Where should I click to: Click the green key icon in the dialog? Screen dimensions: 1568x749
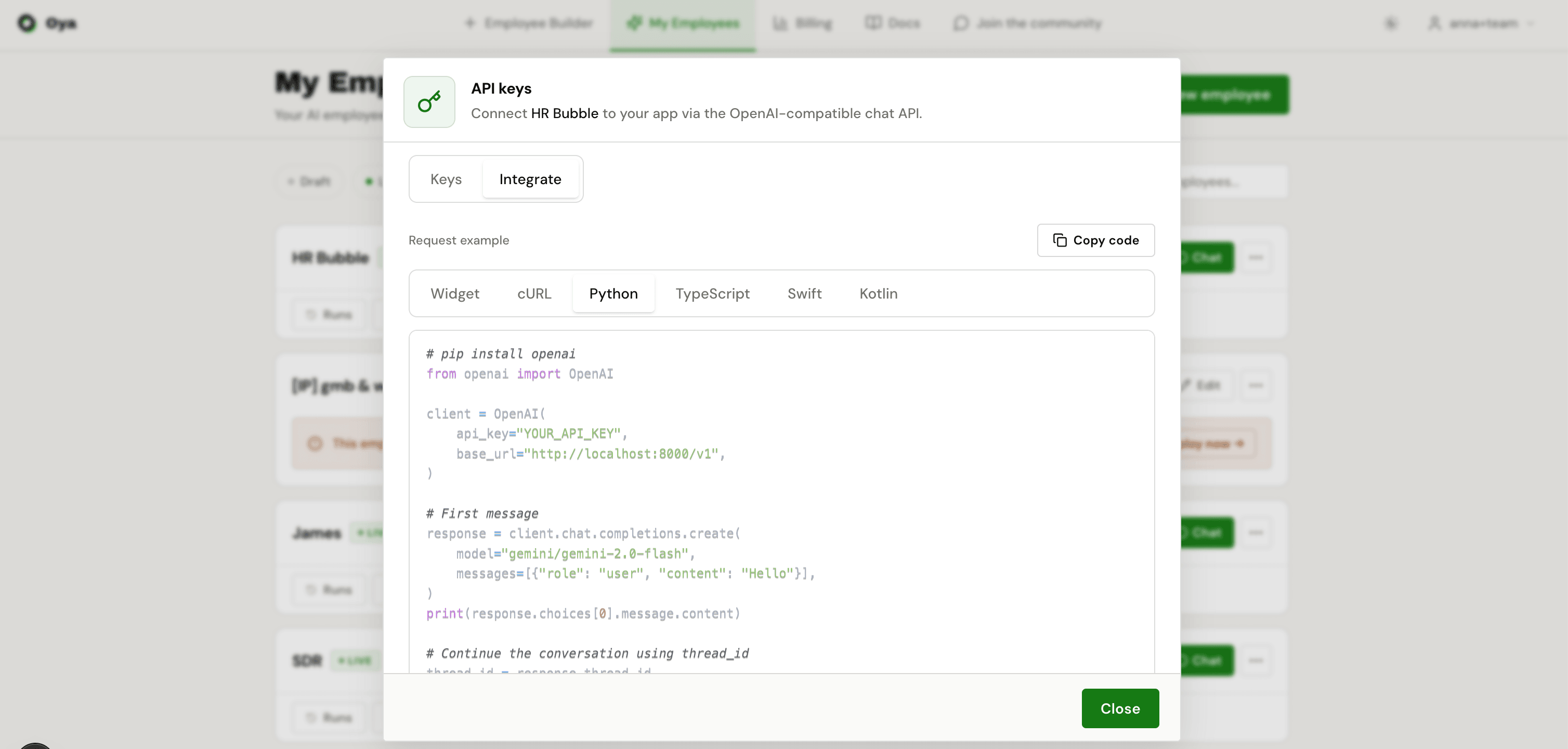coord(429,102)
